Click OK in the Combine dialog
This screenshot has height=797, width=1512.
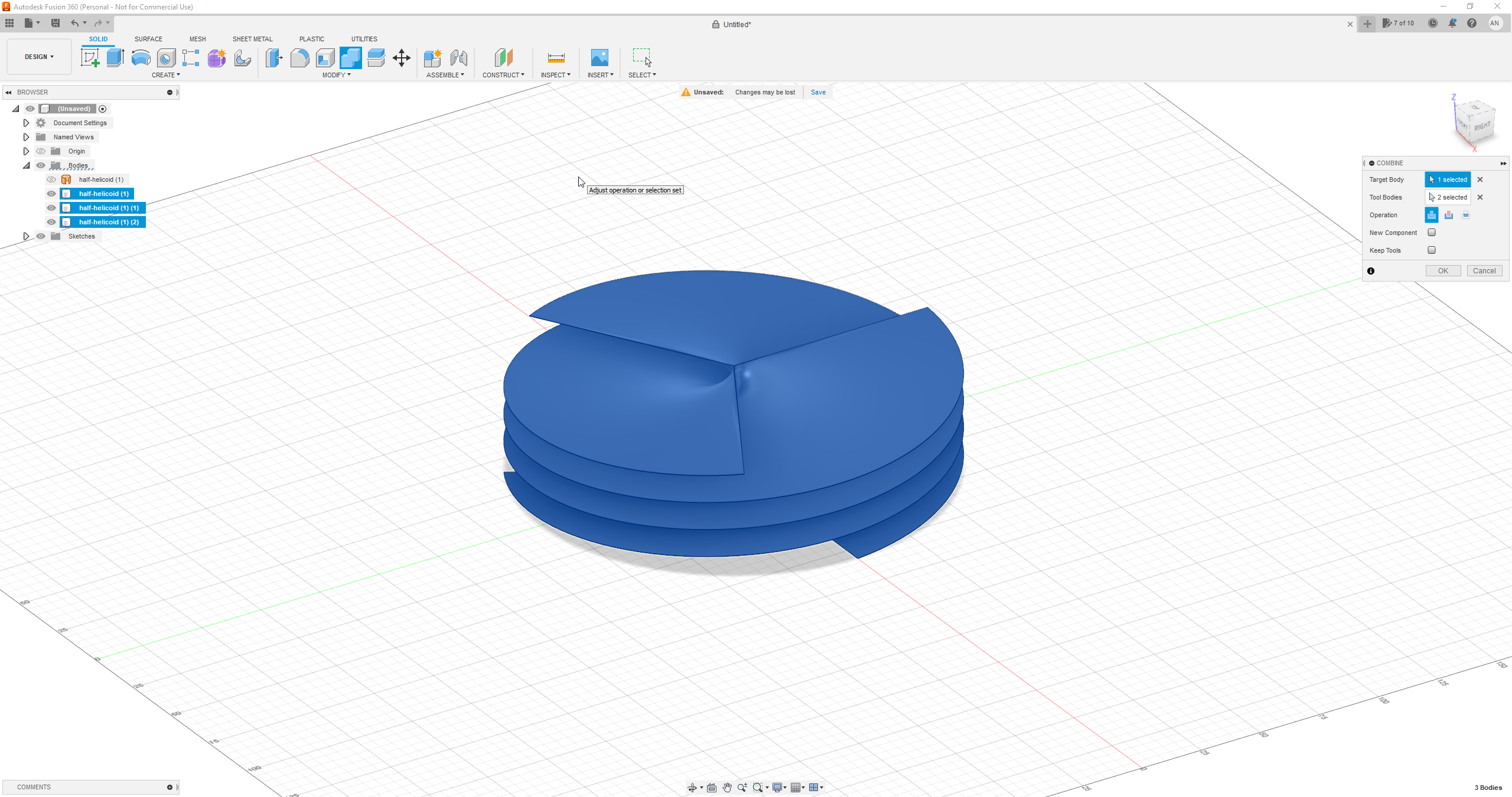coord(1443,271)
